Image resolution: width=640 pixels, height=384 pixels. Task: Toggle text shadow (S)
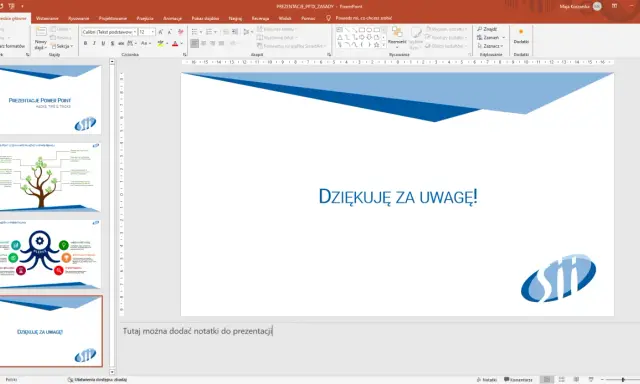(x=112, y=43)
